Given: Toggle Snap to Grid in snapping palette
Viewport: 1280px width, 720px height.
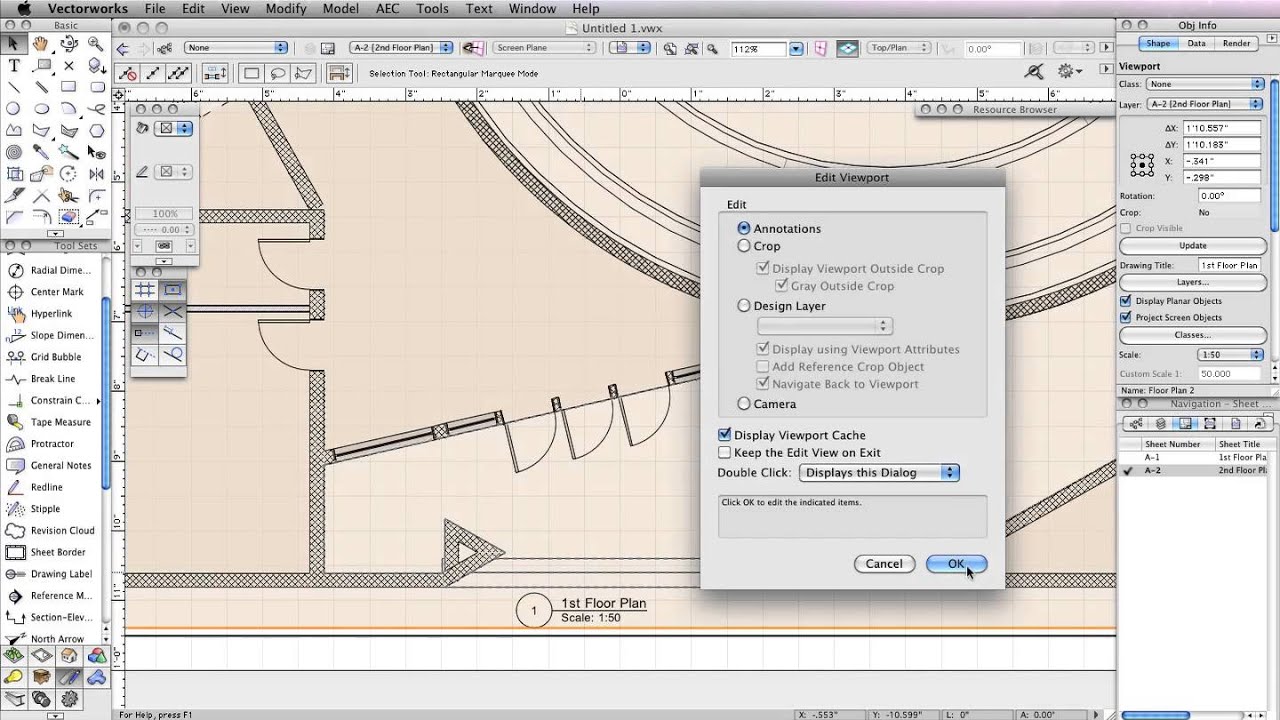Looking at the screenshot, I should pyautogui.click(x=145, y=290).
